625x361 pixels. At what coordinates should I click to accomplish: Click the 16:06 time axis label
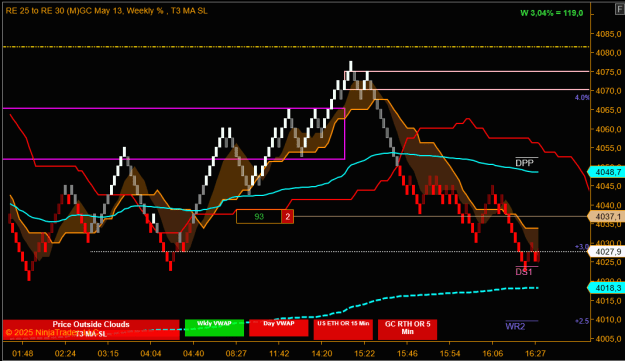pyautogui.click(x=492, y=353)
